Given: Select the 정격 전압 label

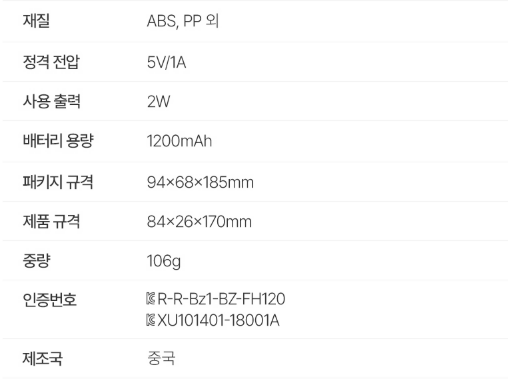Looking at the screenshot, I should click(51, 62).
